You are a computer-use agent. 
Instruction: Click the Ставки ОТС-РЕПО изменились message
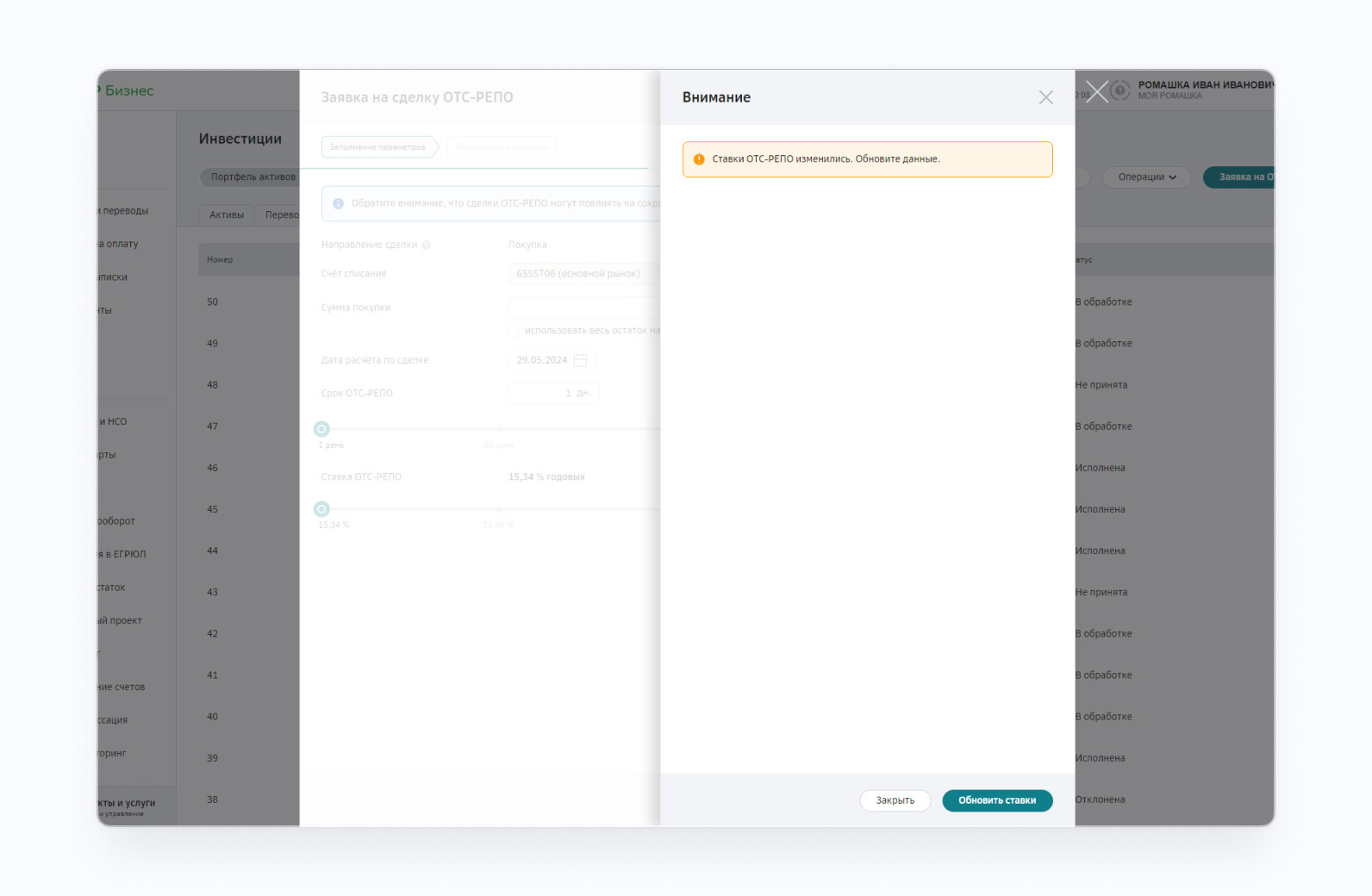point(826,159)
